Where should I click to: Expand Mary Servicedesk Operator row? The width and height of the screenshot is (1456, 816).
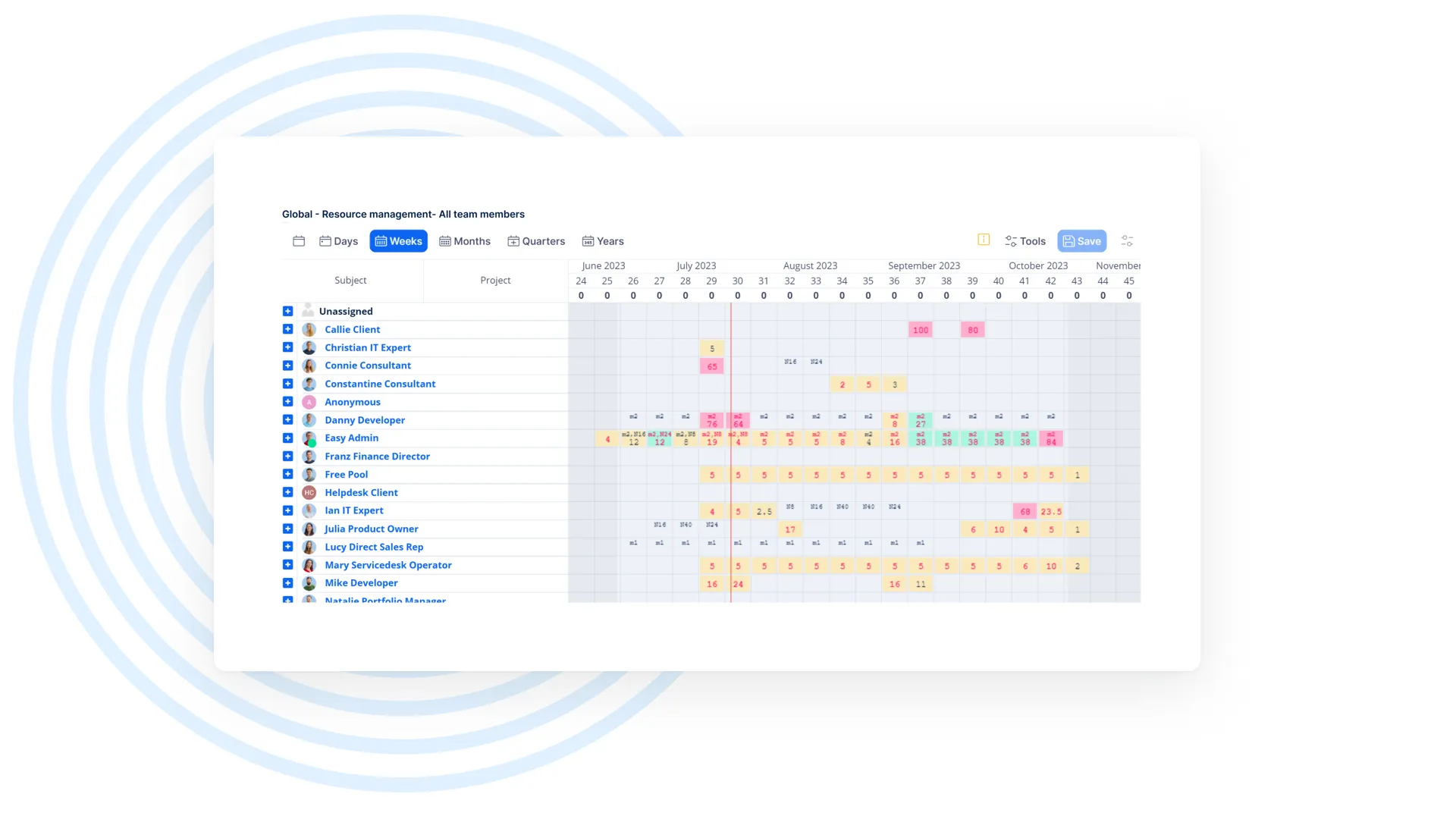pyautogui.click(x=287, y=565)
